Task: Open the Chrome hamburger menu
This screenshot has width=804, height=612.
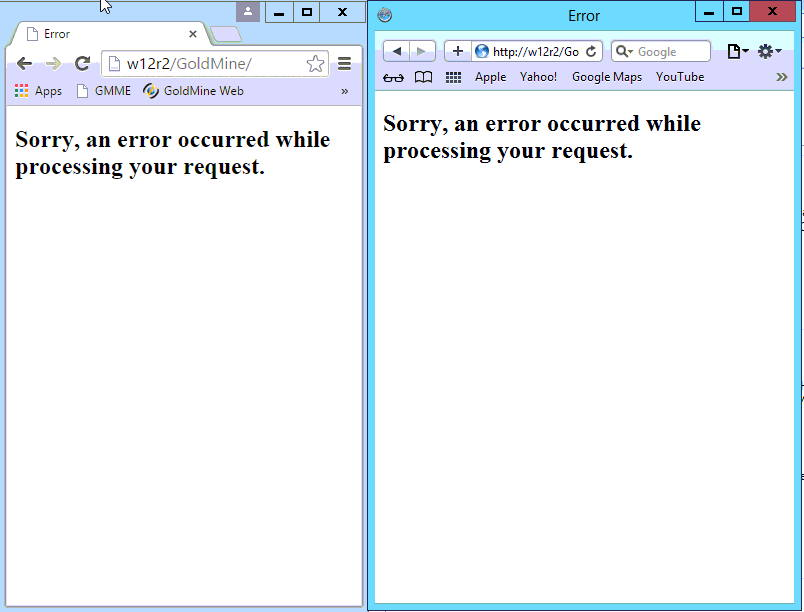Action: click(344, 62)
